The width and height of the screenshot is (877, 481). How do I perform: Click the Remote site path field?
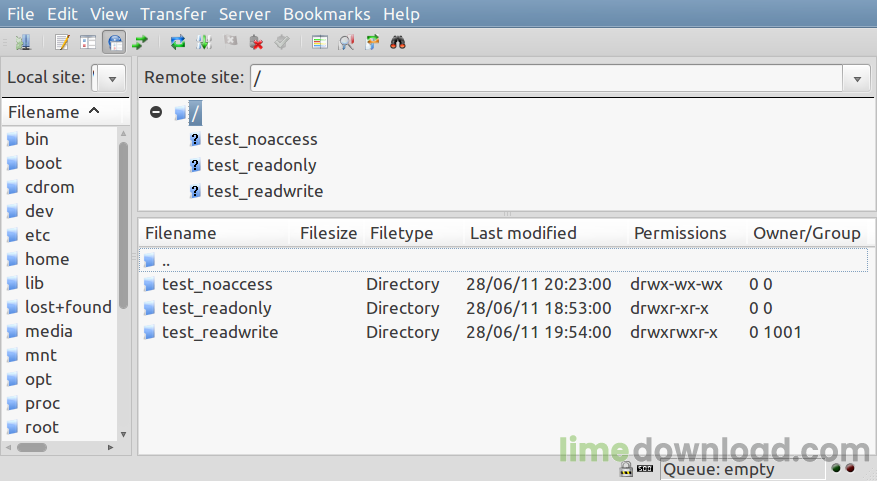click(546, 78)
